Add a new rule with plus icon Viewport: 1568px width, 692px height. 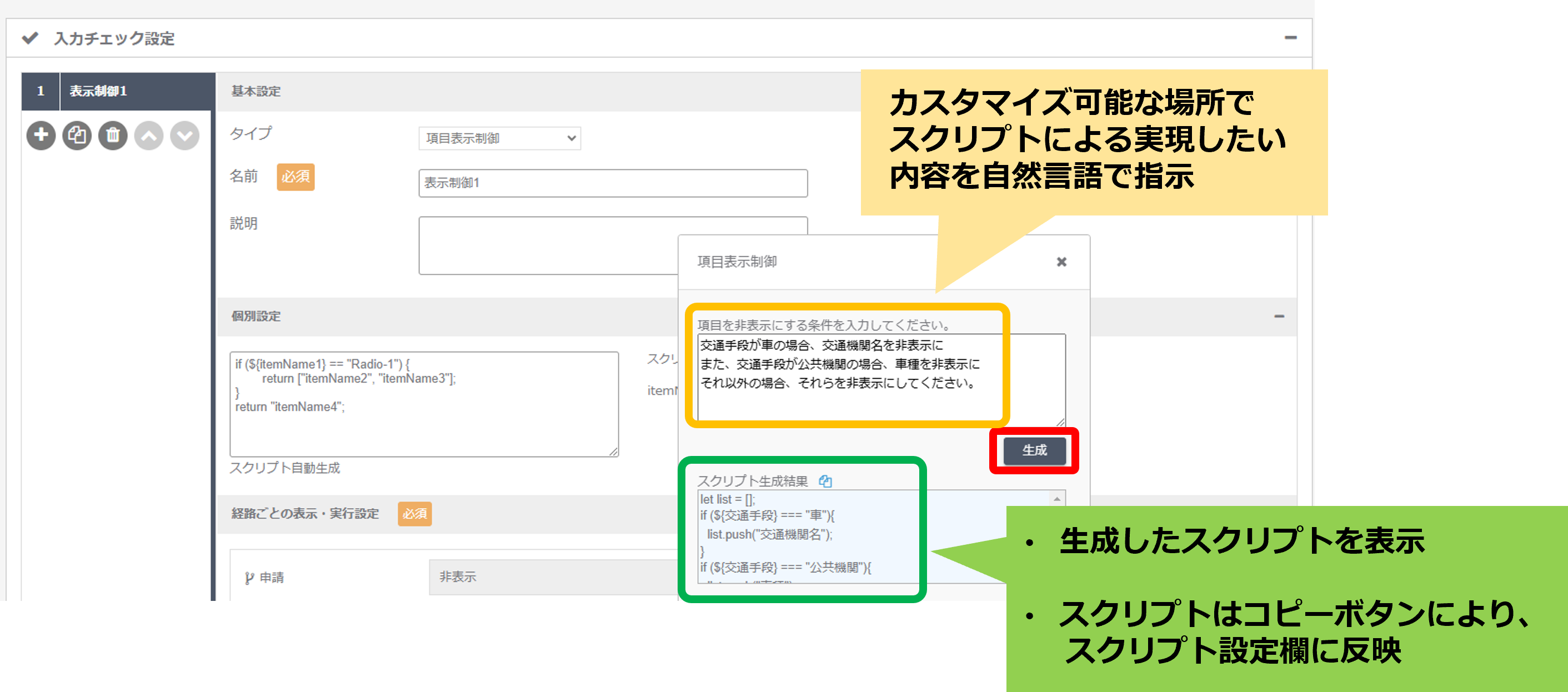(x=41, y=135)
